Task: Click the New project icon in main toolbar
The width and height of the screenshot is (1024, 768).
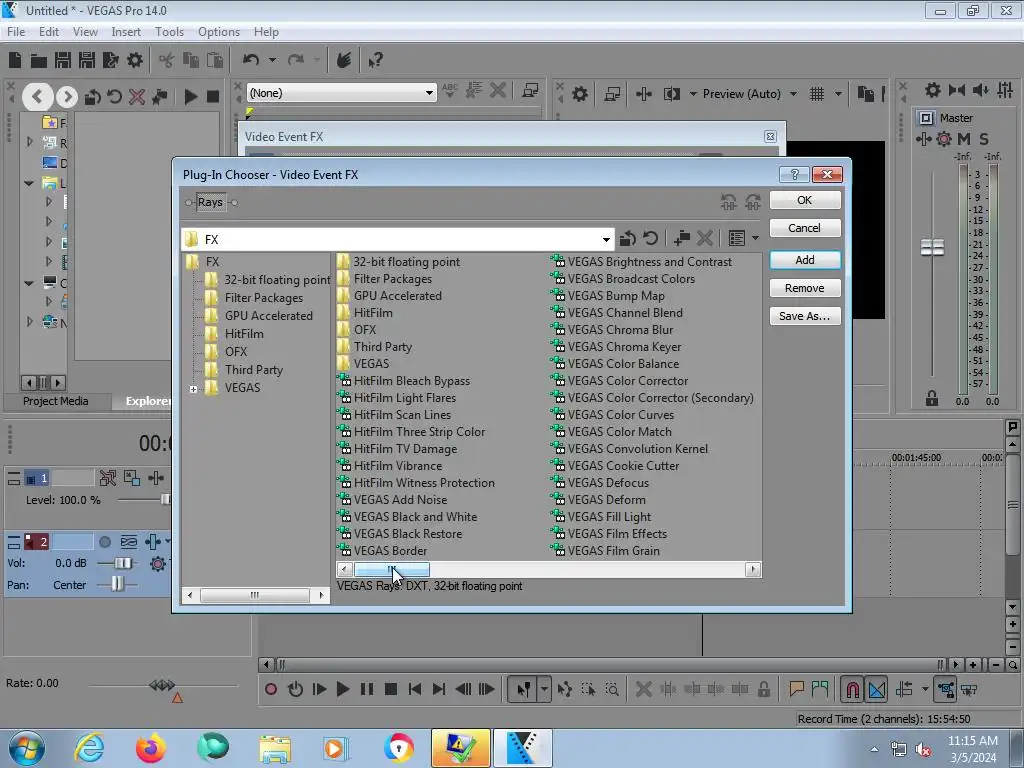Action: (15, 60)
